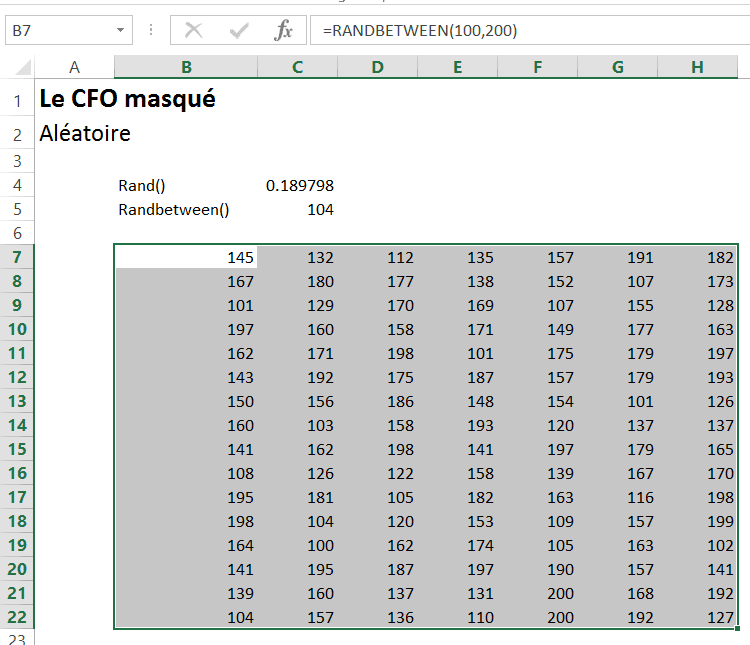Click the Enter checkmark icon in formula bar
750x645 pixels.
[239, 31]
